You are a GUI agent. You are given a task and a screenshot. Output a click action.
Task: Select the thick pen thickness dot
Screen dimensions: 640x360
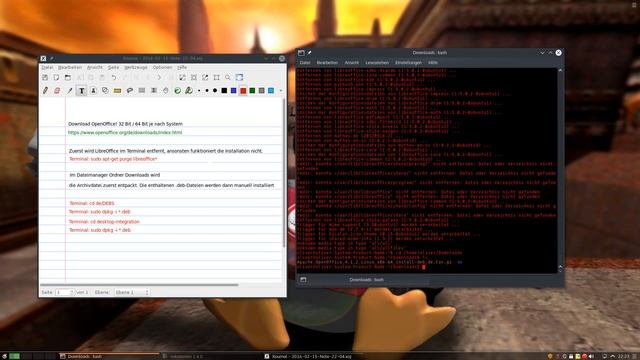pos(215,91)
